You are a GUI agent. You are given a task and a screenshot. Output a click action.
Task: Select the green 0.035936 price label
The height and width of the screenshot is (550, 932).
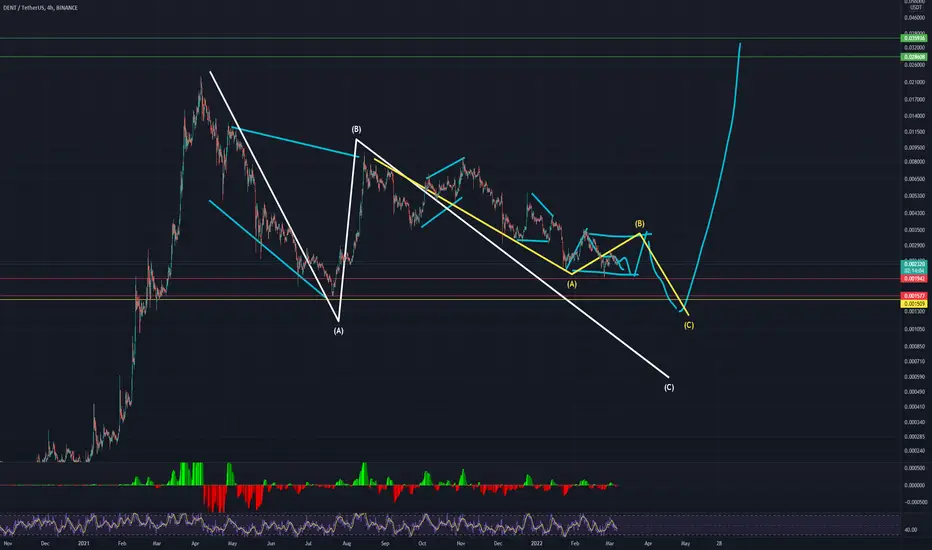coord(914,38)
